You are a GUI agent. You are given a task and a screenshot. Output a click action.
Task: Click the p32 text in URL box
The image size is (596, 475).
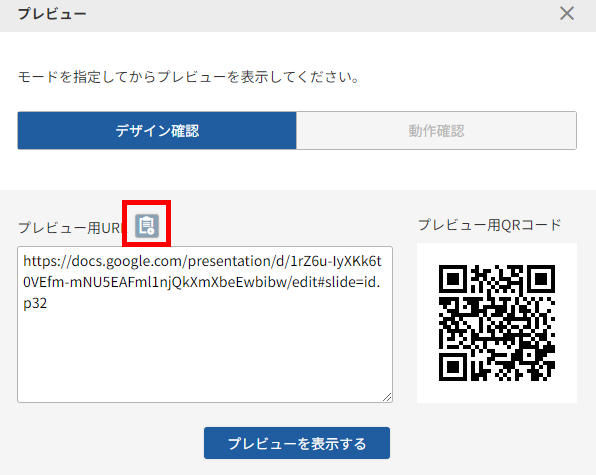pos(35,304)
